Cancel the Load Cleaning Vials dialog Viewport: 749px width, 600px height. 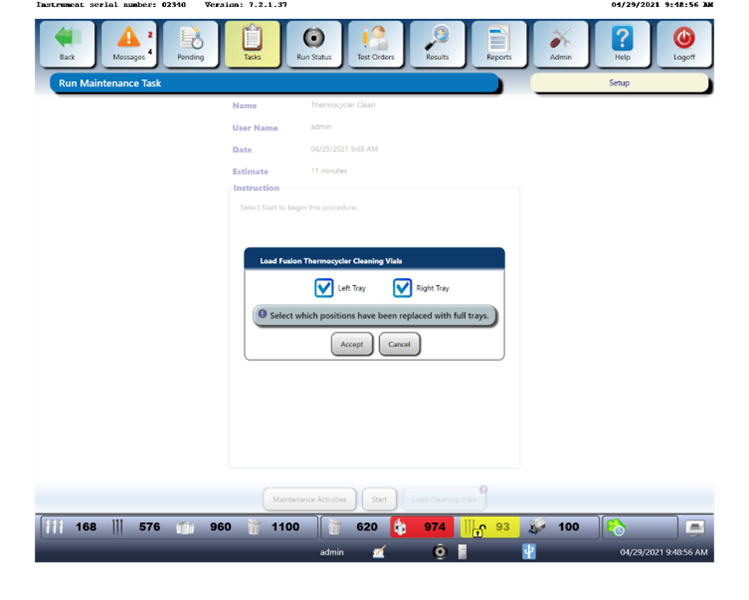399,344
